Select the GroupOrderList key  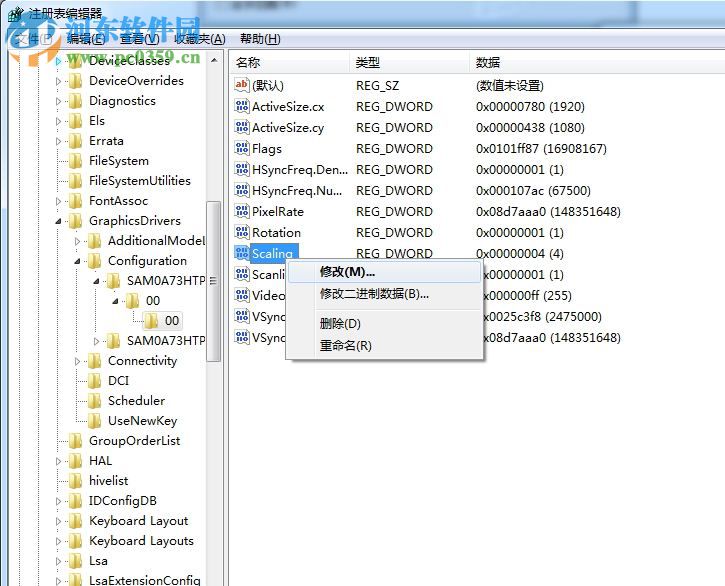point(135,441)
